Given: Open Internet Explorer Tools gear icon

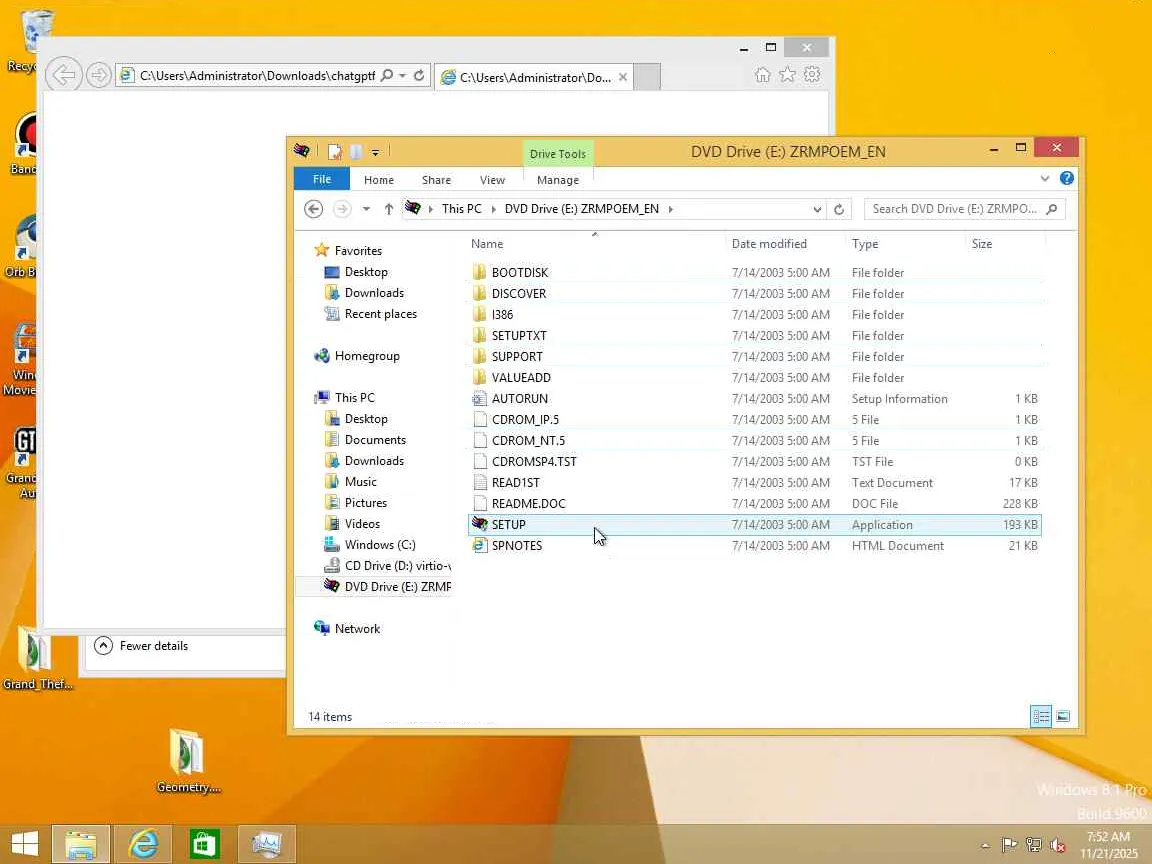Looking at the screenshot, I should (812, 74).
